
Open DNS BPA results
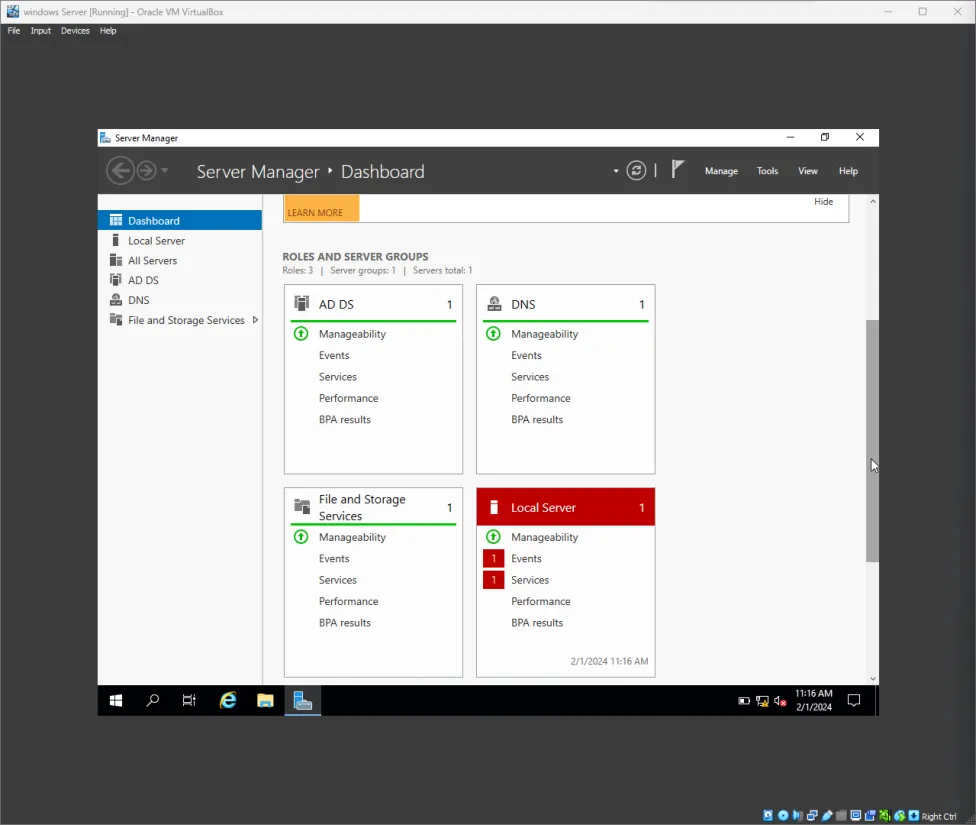point(537,420)
